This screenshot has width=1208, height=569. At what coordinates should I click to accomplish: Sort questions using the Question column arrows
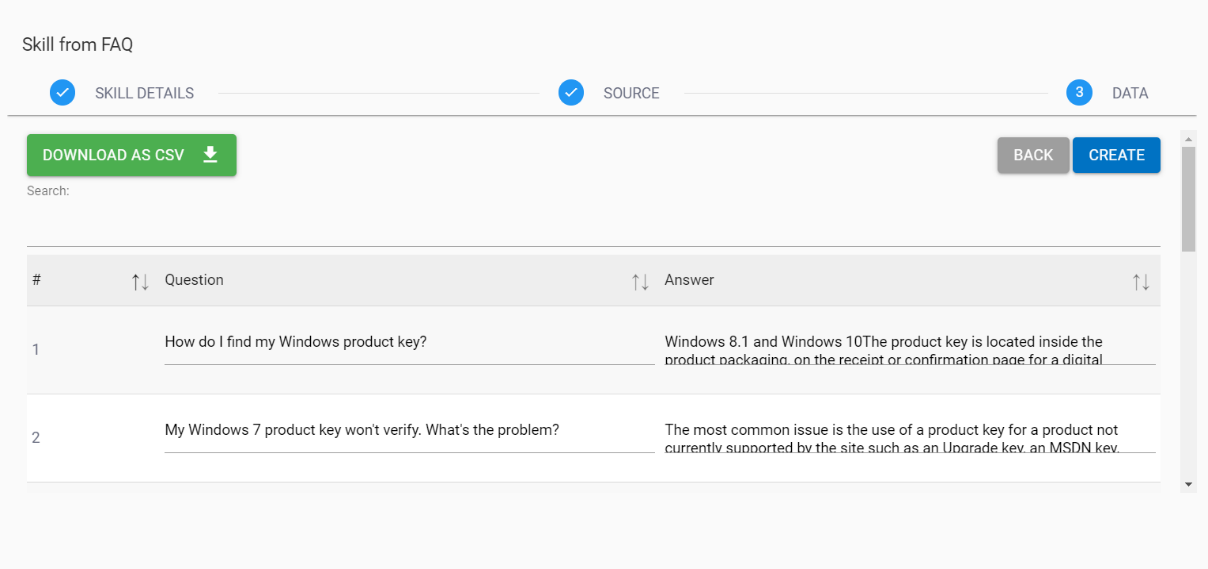pyautogui.click(x=640, y=282)
